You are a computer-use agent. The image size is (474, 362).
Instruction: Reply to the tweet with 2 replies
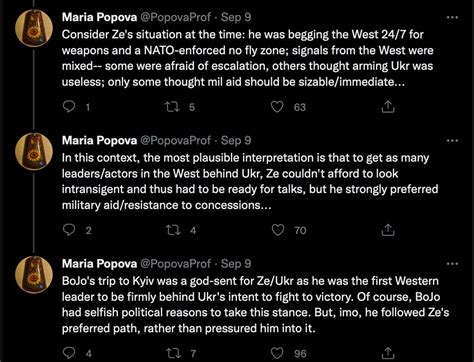tap(69, 230)
